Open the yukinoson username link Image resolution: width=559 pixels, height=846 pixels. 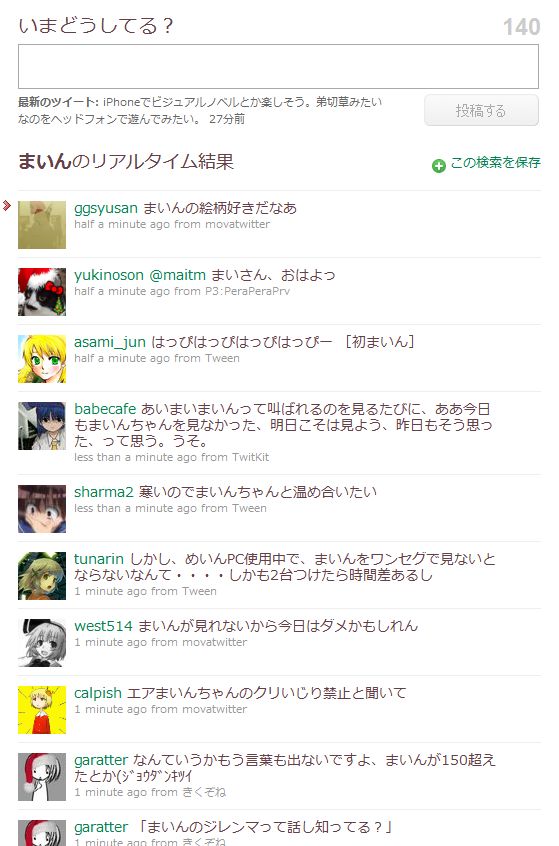tap(109, 275)
